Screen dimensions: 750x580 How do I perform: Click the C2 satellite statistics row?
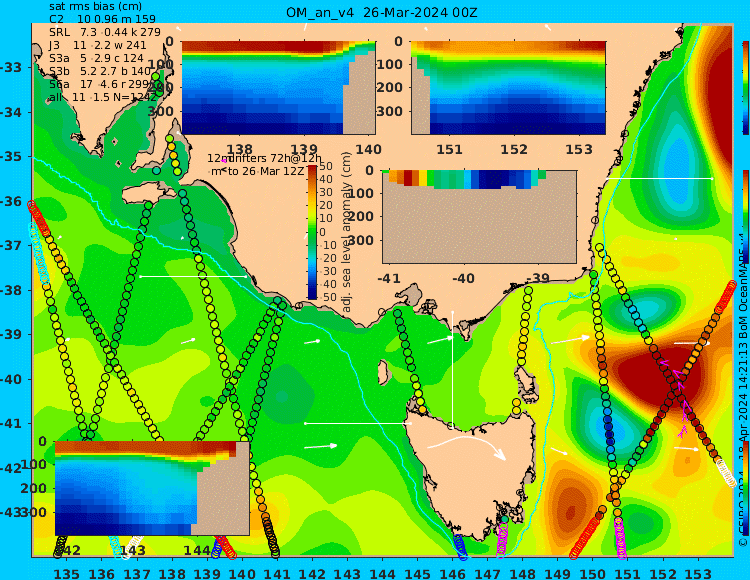(102, 19)
